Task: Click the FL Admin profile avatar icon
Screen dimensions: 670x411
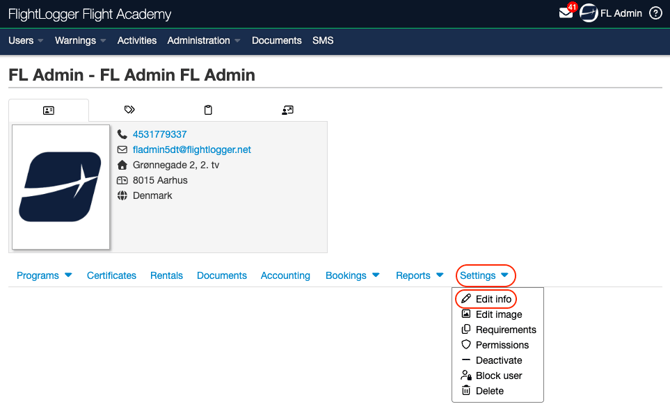Action: coord(588,13)
